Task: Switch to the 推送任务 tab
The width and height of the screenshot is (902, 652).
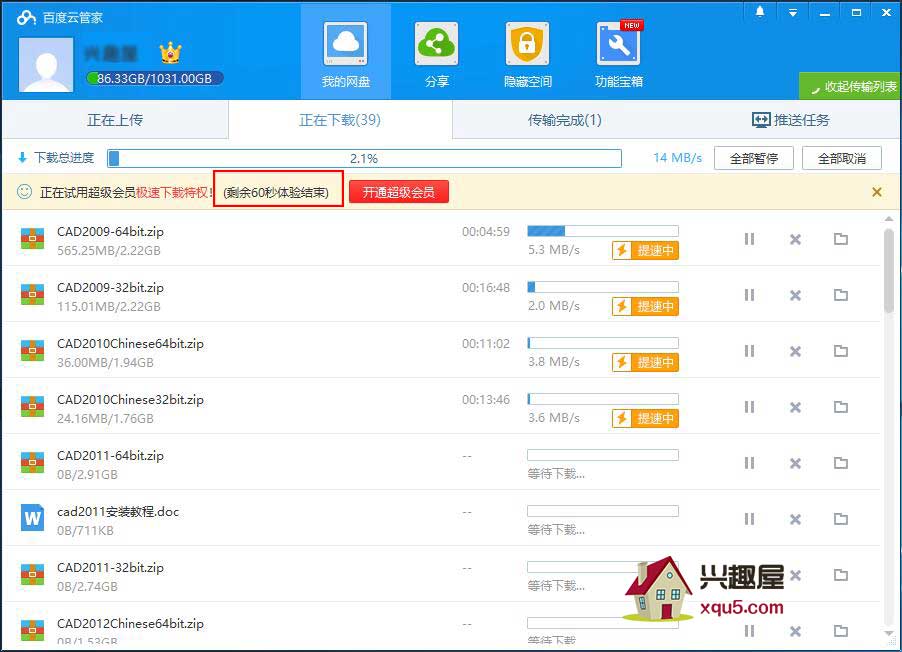Action: tap(790, 120)
